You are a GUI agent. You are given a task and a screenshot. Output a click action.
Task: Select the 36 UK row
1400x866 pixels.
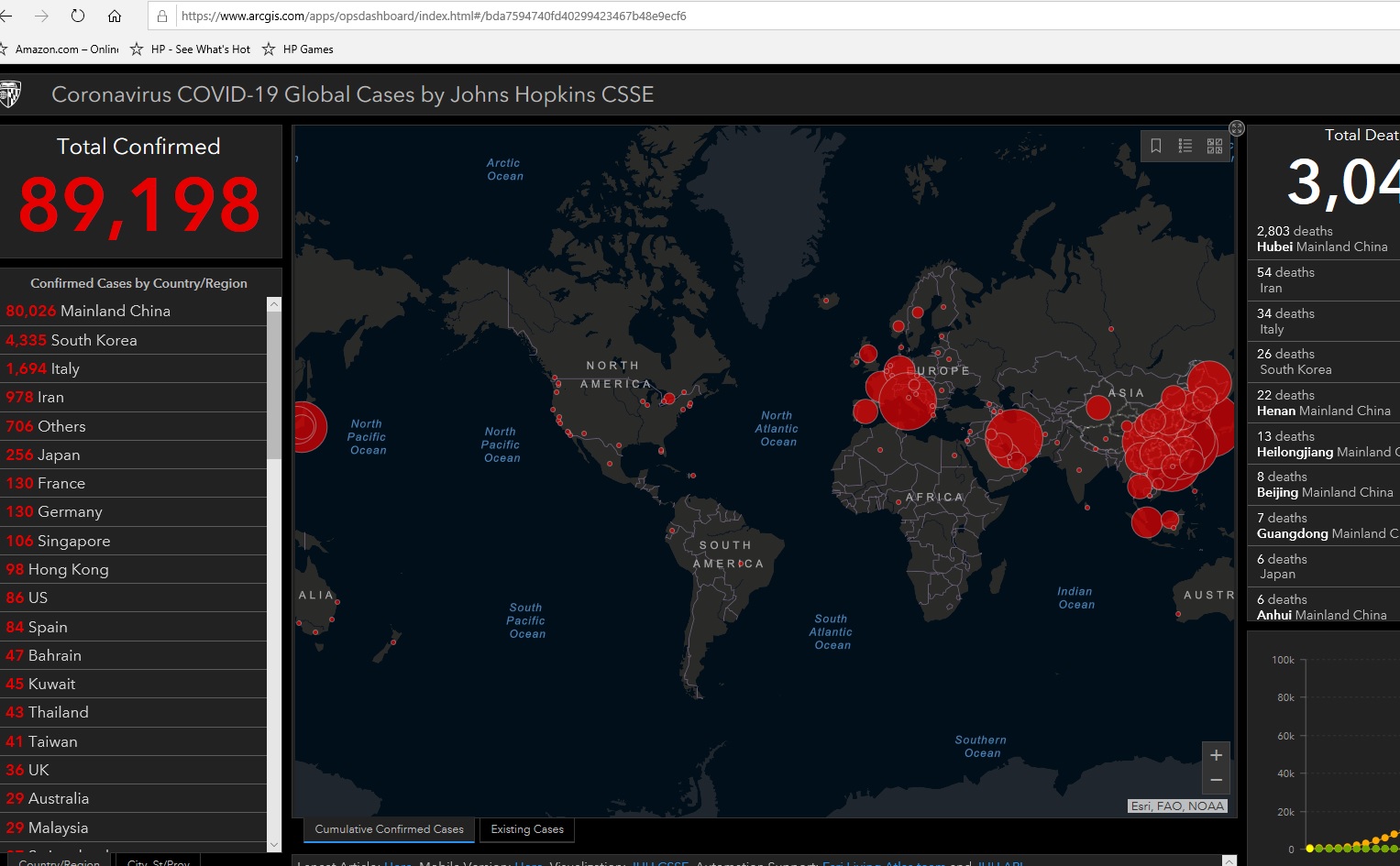pyautogui.click(x=134, y=770)
